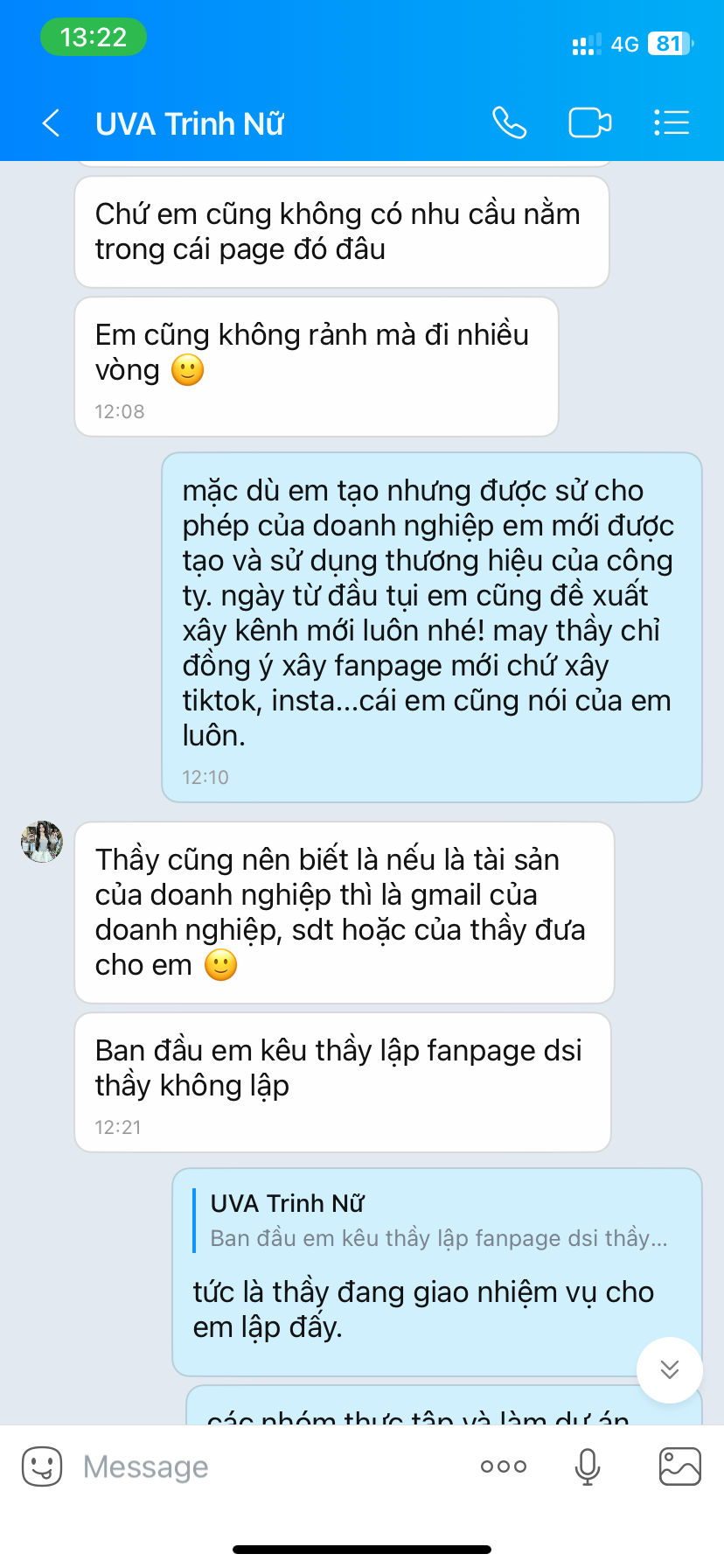
Task: Start a video call from header
Action: point(590,122)
